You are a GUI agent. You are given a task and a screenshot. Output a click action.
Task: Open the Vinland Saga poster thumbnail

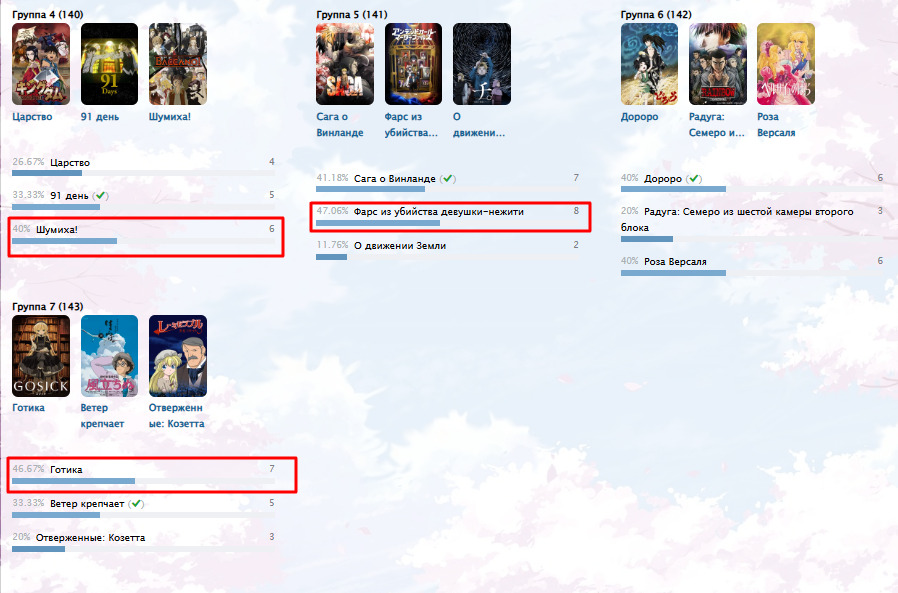pos(345,64)
